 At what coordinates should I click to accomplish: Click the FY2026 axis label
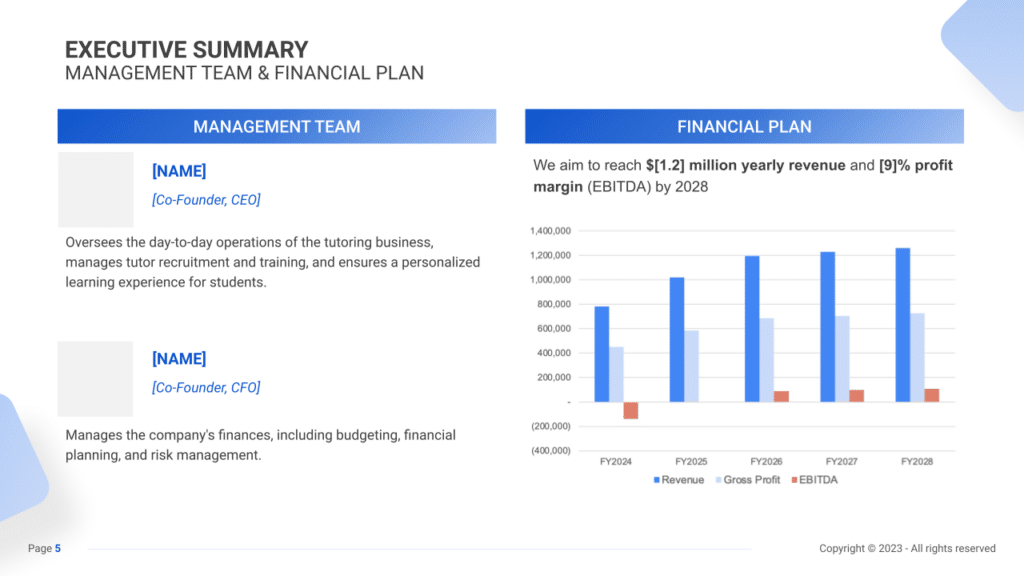pos(766,462)
